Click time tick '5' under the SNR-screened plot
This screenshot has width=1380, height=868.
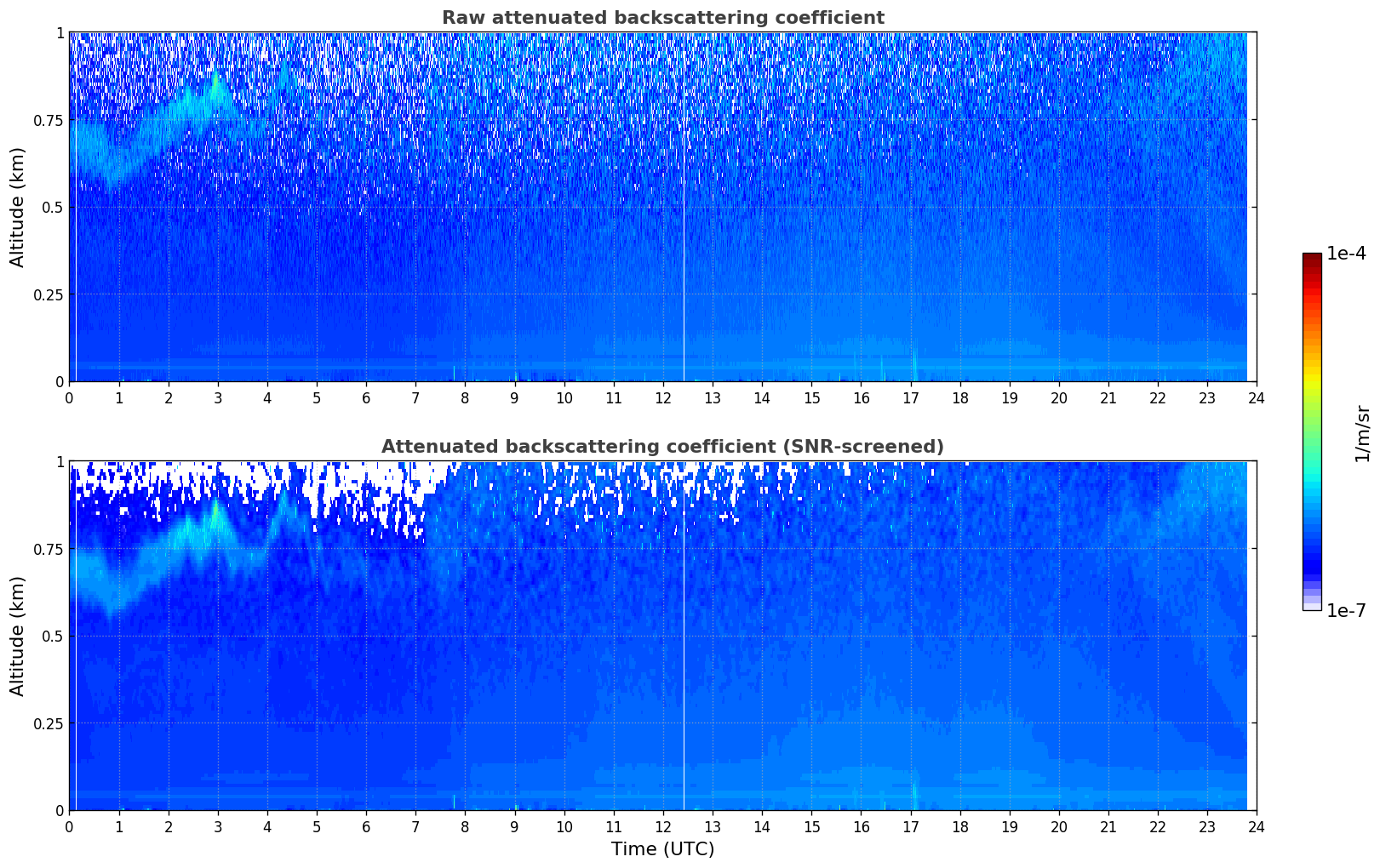click(317, 826)
